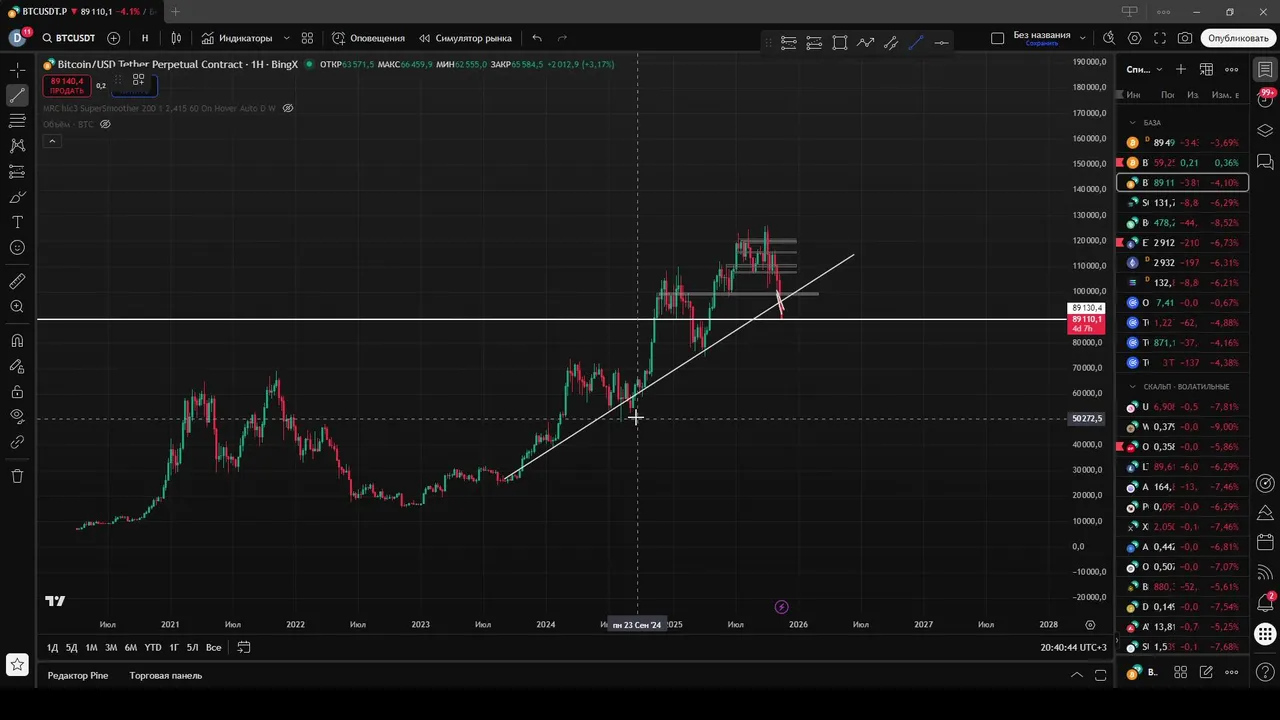Image resolution: width=1280 pixels, height=720 pixels.
Task: Hide all drawings with eye icon
Action: (x=17, y=416)
